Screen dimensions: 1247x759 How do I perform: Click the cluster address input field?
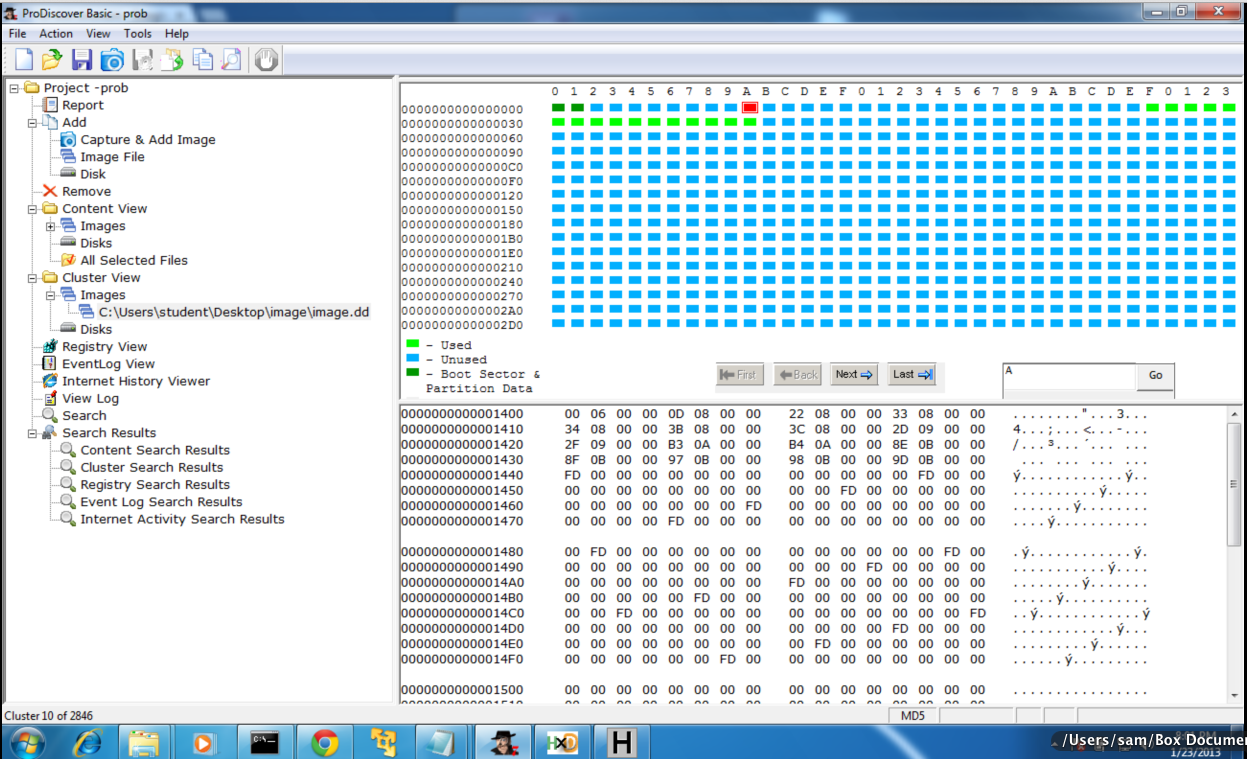pyautogui.click(x=1069, y=376)
